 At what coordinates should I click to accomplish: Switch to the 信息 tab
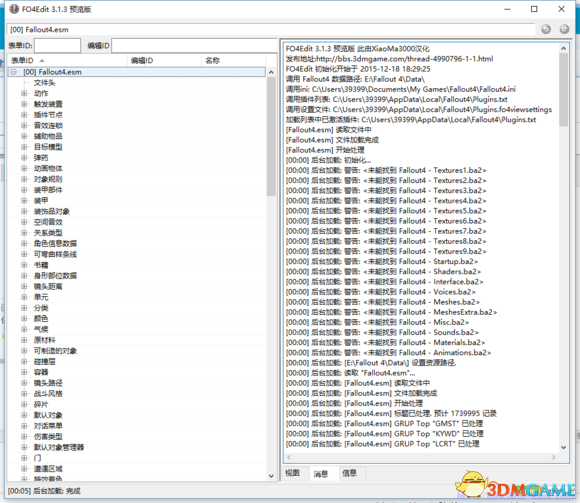[x=350, y=473]
